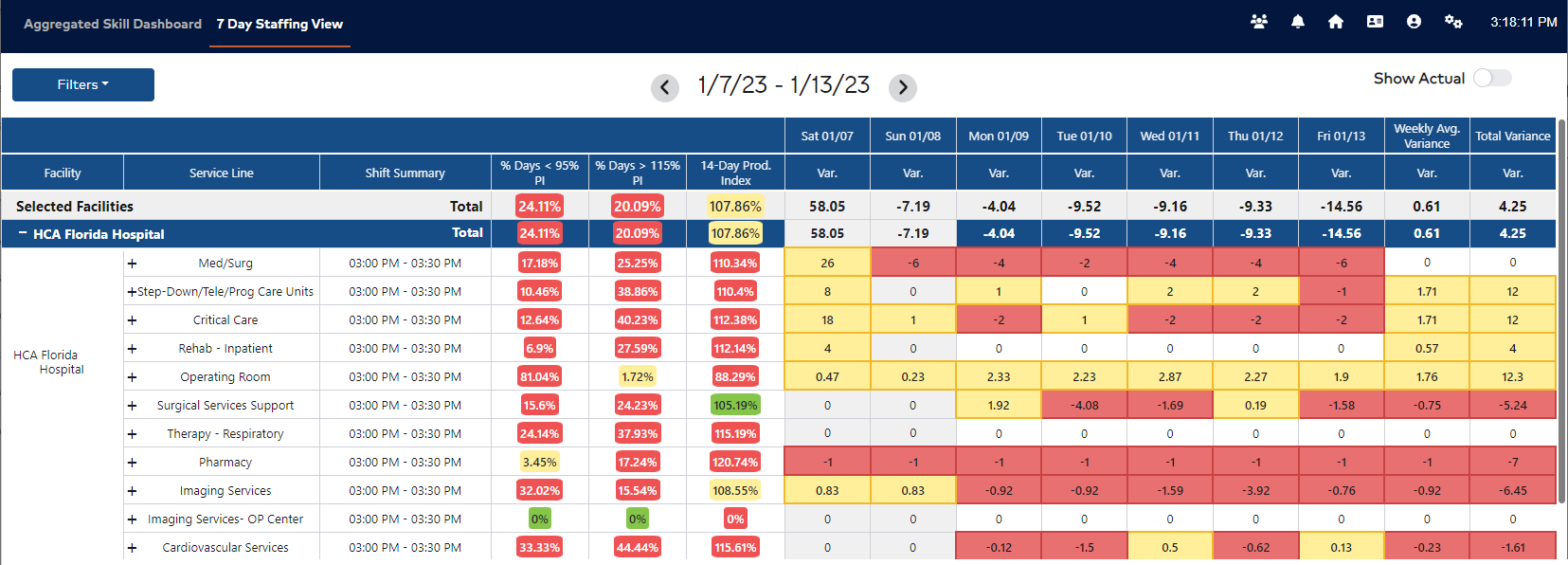The height and width of the screenshot is (565, 1568).
Task: Advance to next week using right arrow
Action: (903, 87)
